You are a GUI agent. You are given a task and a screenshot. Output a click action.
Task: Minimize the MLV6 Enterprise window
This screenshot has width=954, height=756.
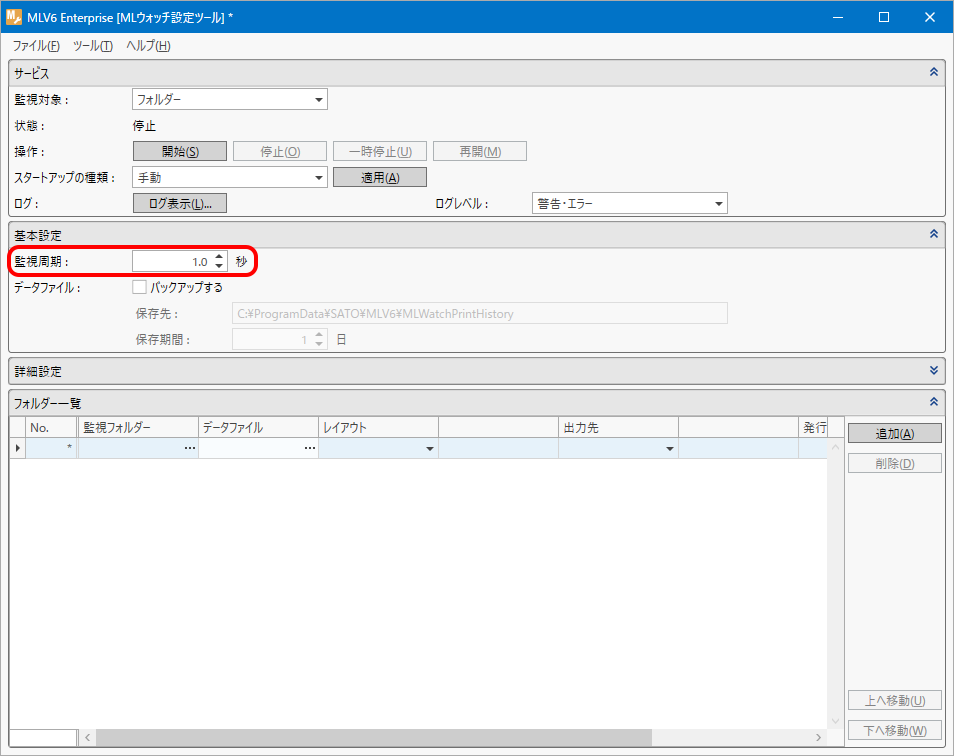pos(838,17)
